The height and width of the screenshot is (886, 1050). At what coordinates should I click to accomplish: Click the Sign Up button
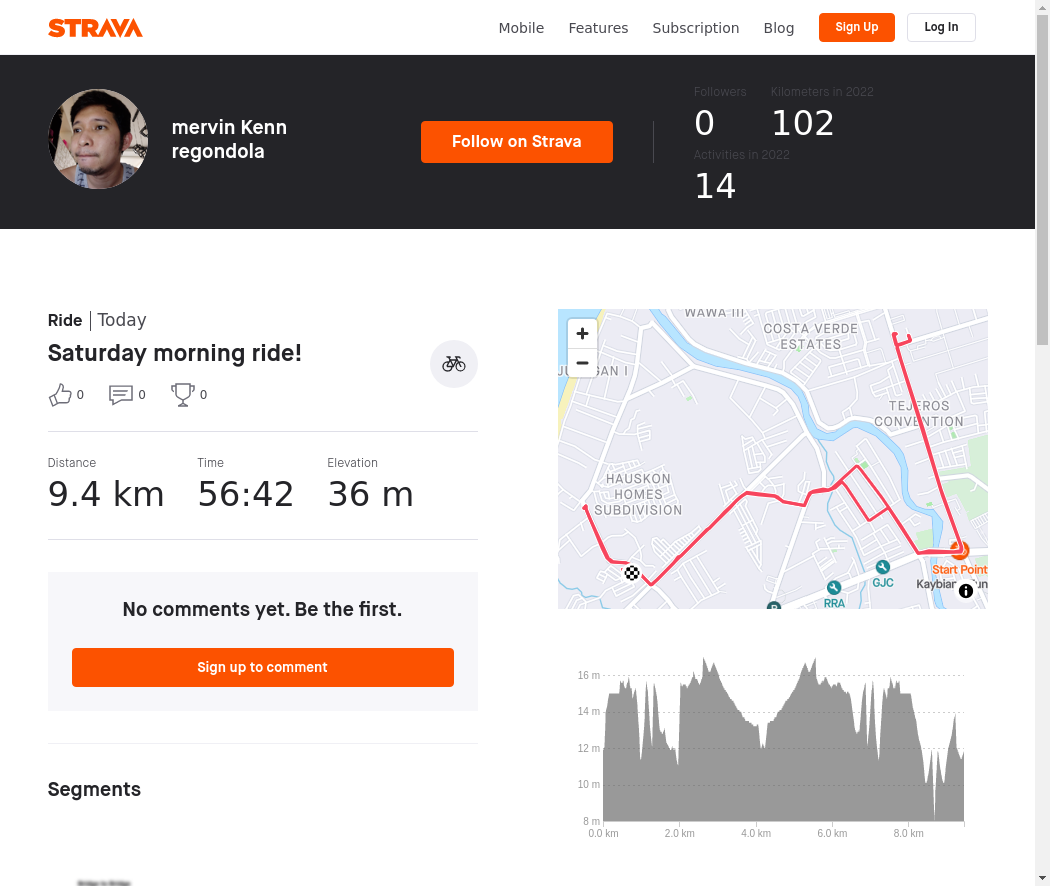tap(856, 27)
